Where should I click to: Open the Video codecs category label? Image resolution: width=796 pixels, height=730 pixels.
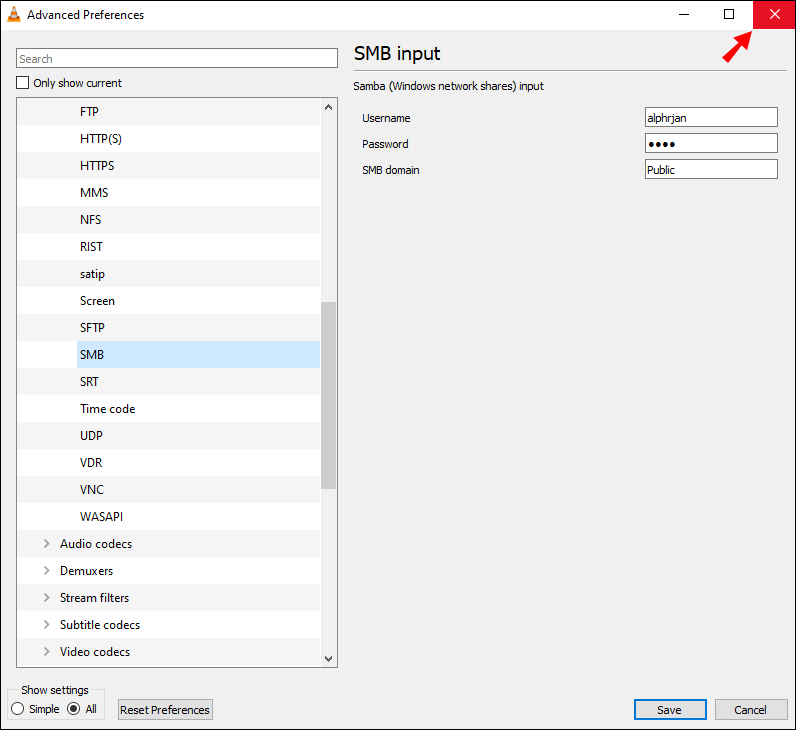pos(95,651)
